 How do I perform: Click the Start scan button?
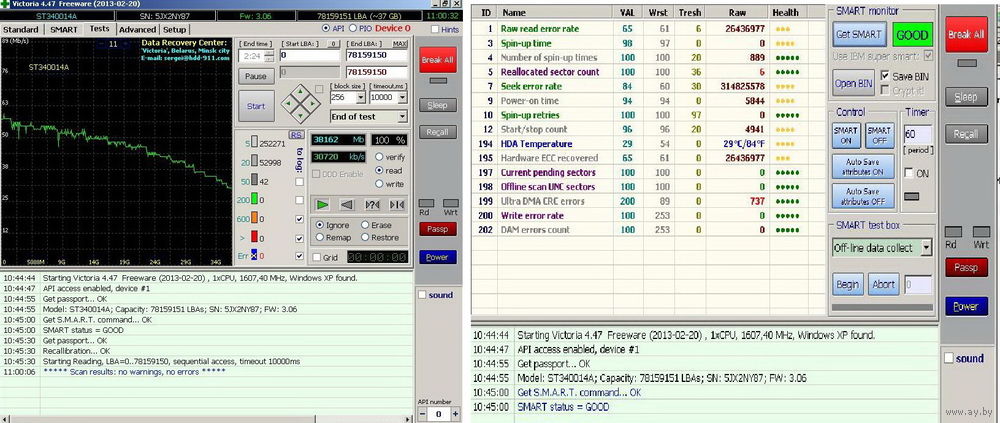pyautogui.click(x=256, y=106)
